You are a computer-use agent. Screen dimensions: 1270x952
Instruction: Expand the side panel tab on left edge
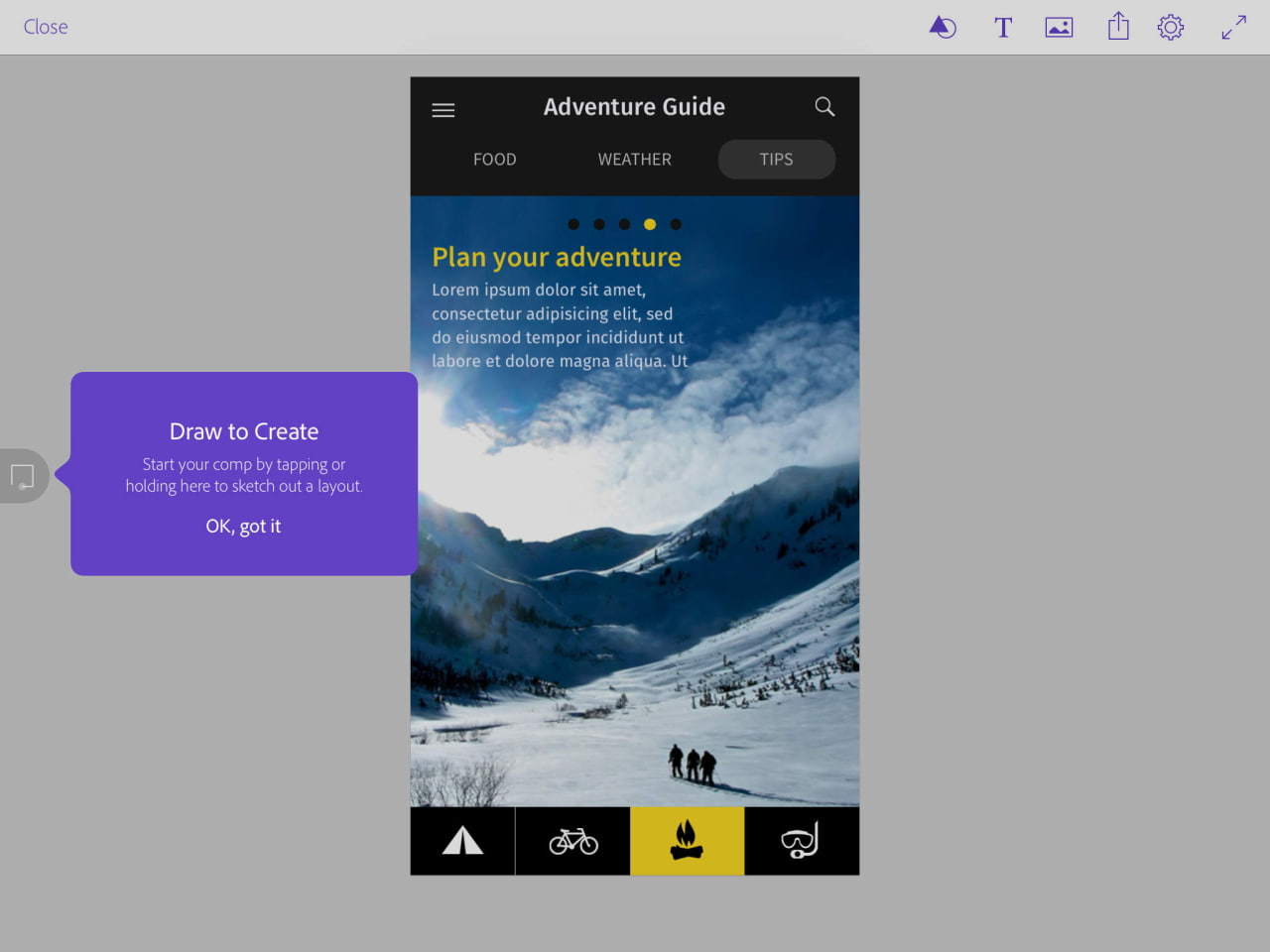(x=20, y=476)
